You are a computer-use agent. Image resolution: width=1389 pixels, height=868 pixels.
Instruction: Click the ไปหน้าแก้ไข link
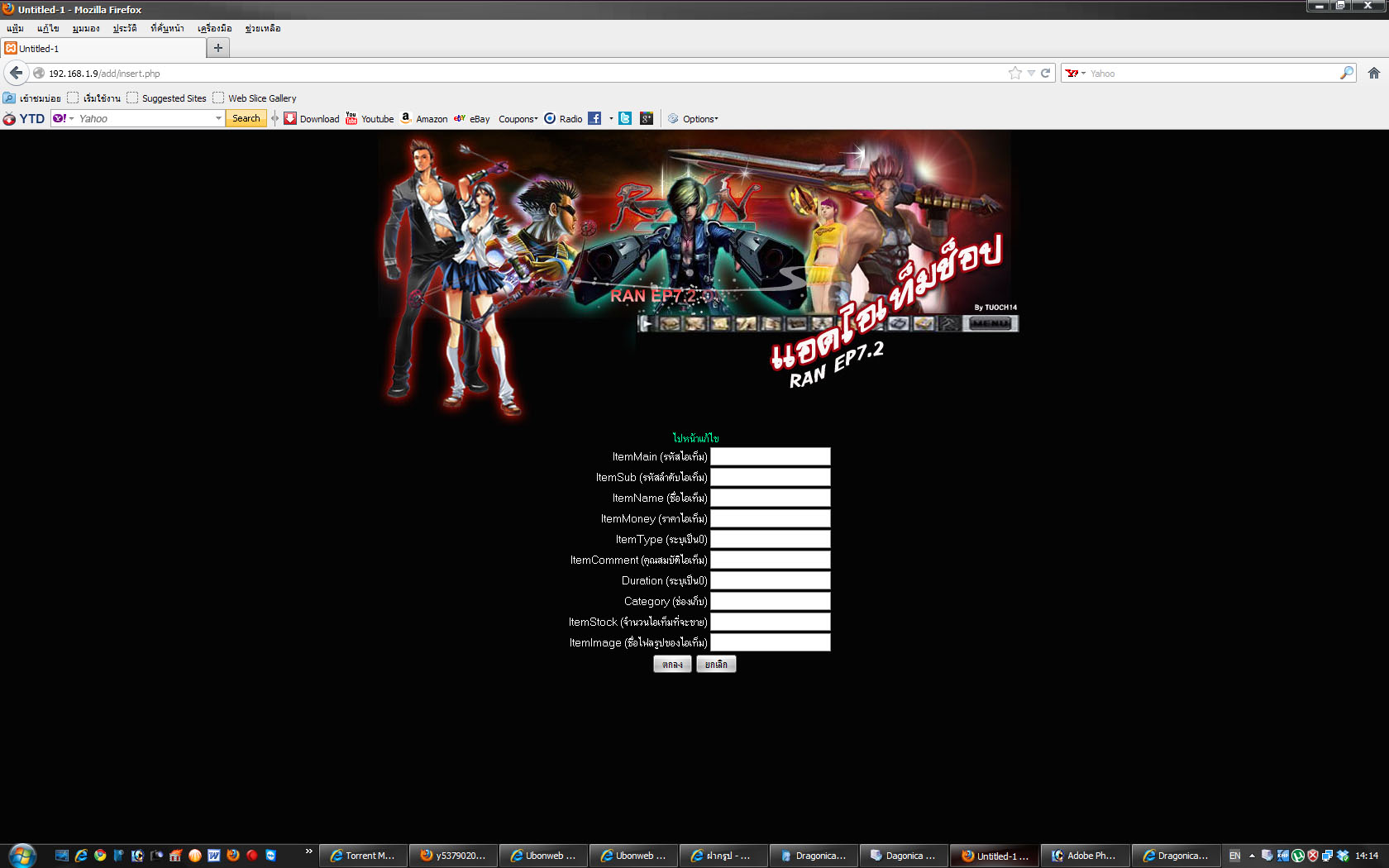point(695,438)
